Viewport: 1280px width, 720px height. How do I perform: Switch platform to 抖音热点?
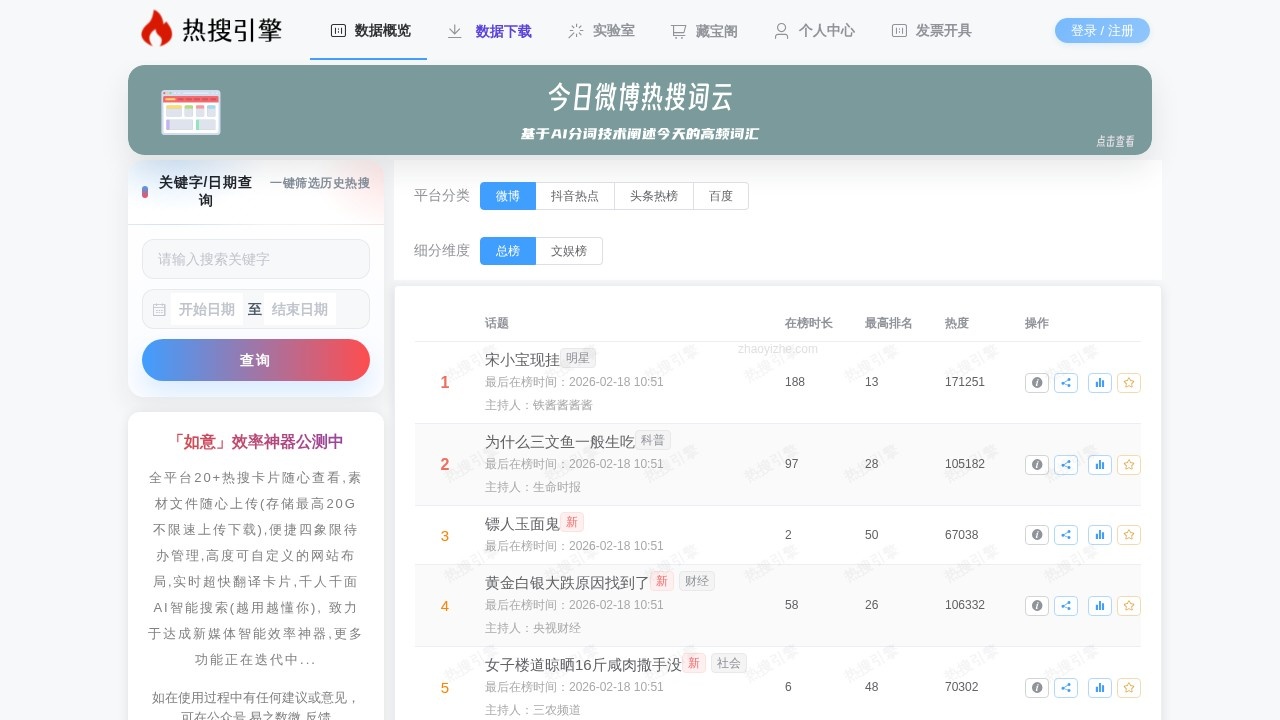coord(576,196)
